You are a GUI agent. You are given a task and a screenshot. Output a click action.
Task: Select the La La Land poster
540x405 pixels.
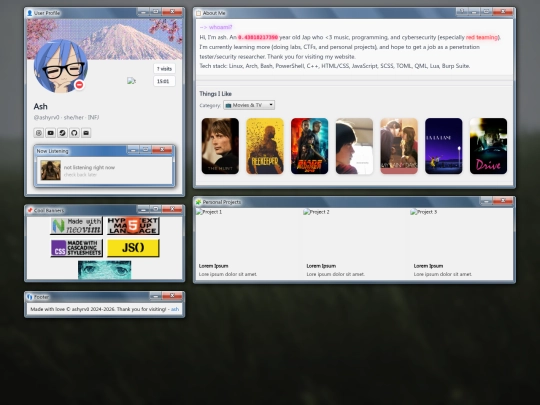(x=444, y=146)
